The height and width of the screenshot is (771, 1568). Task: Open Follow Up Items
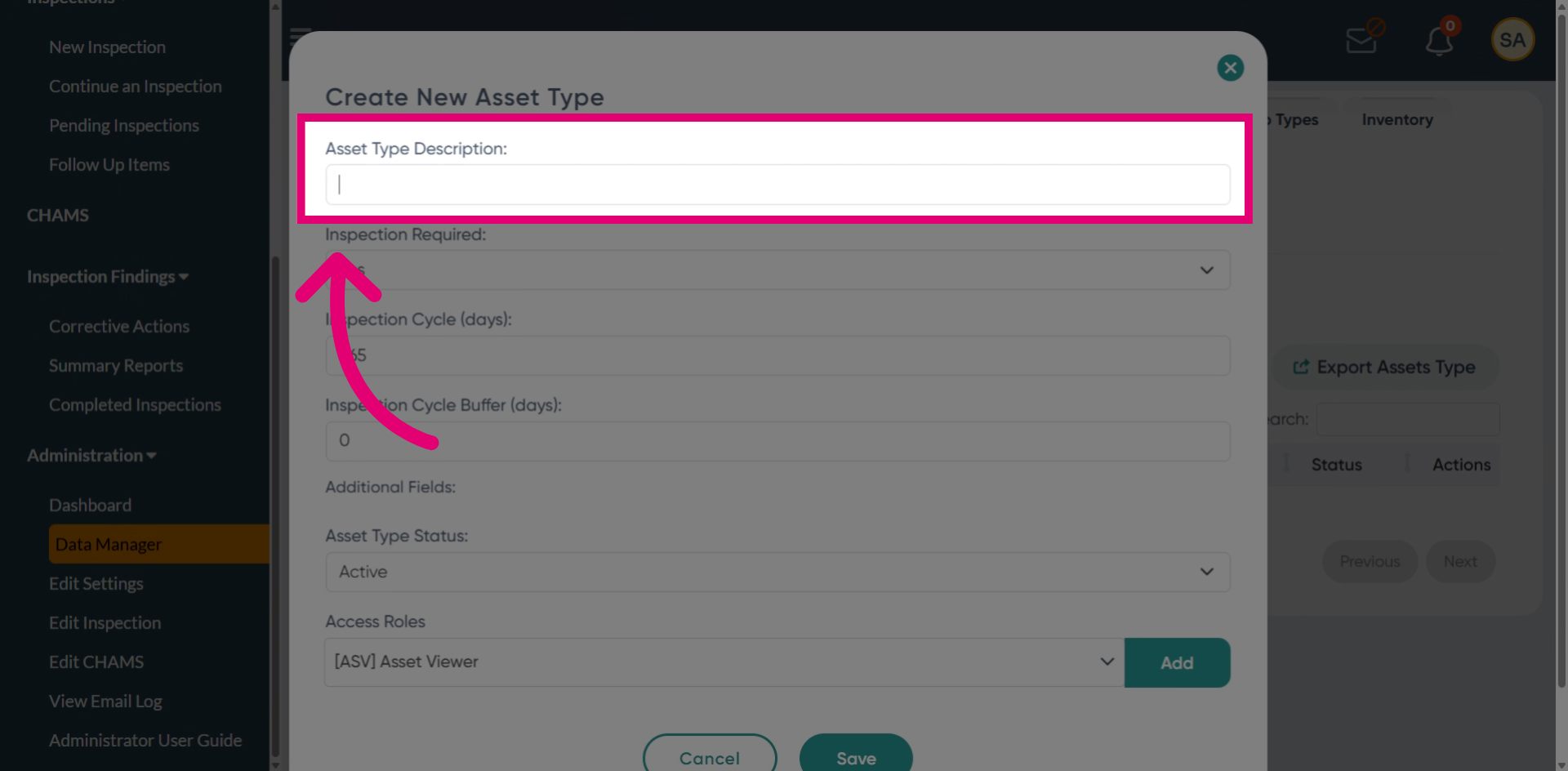pos(109,165)
